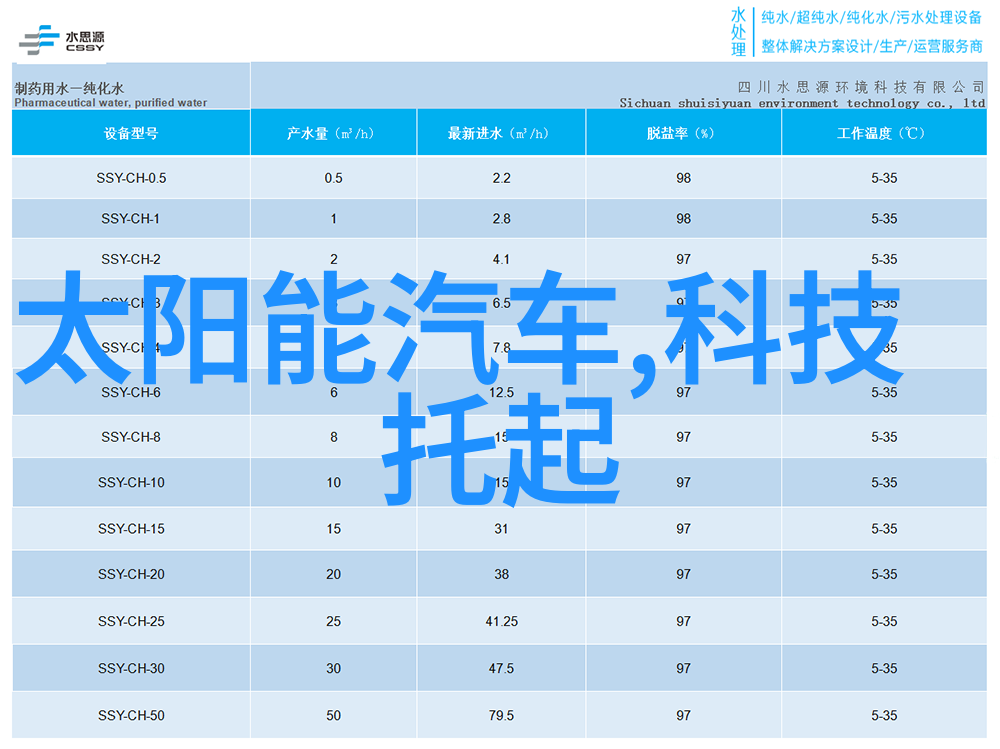Select the Pharmaceutical water, purified water title

111,102
